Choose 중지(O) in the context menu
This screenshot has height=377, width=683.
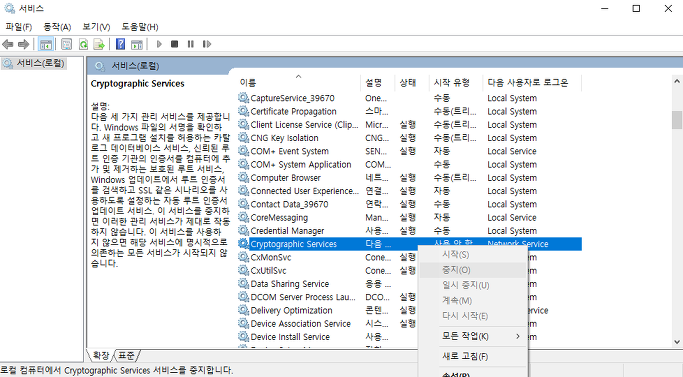click(x=473, y=270)
